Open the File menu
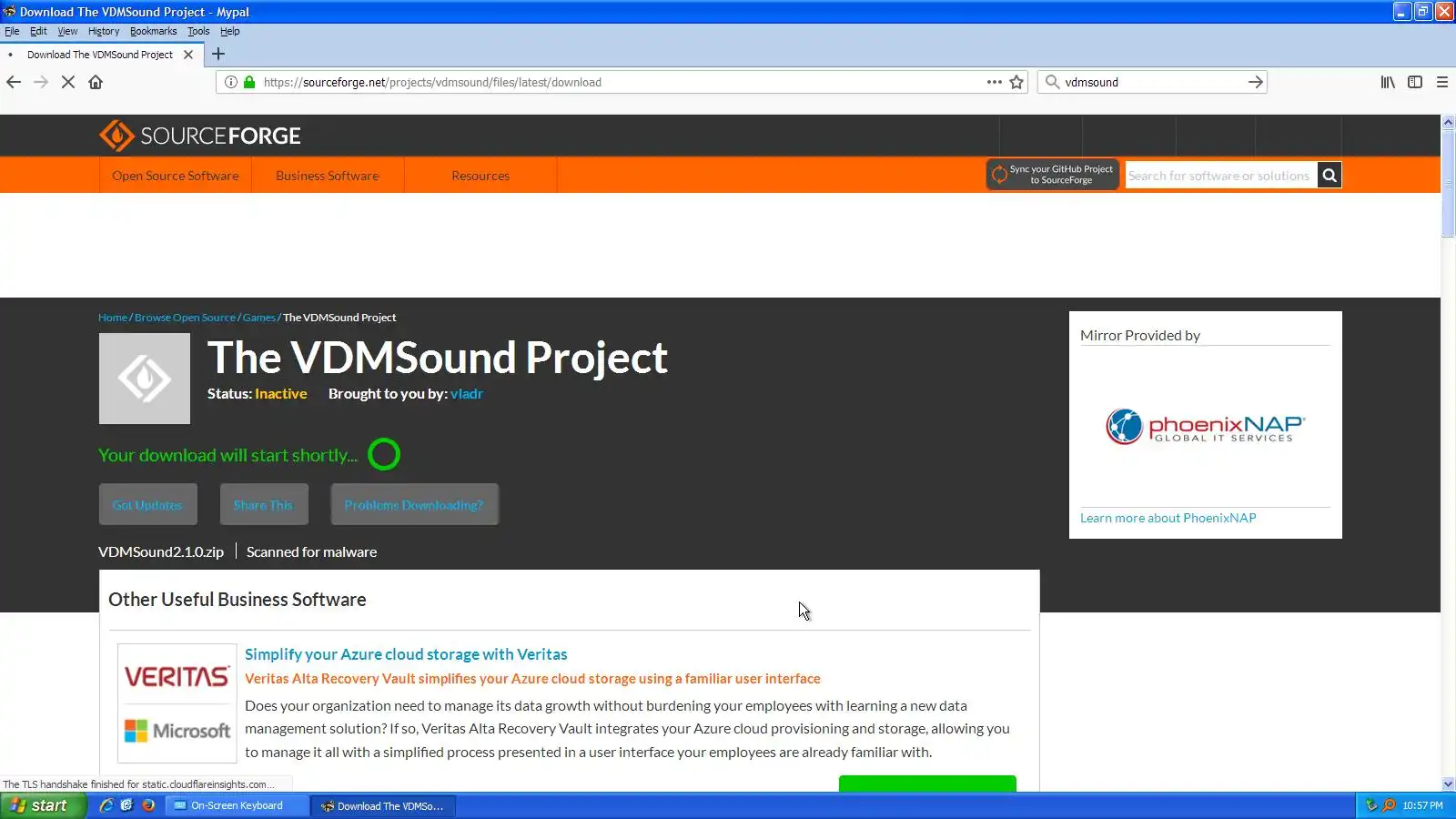 coord(12,31)
